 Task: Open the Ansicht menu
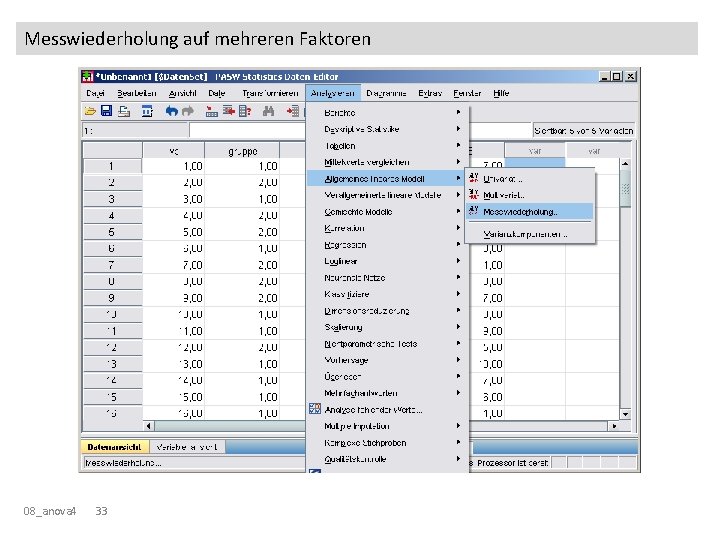pos(182,93)
